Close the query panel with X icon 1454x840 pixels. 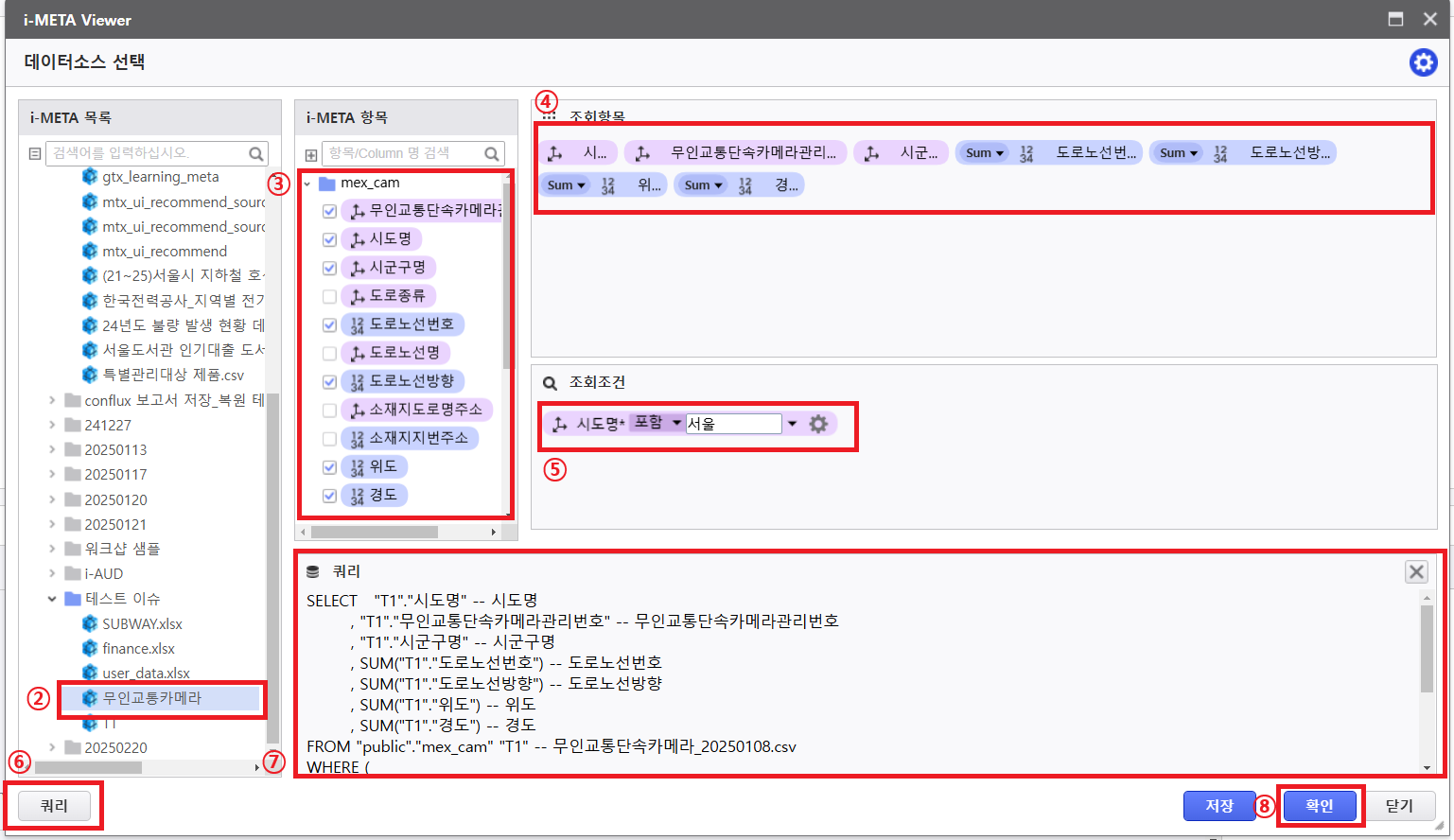pyautogui.click(x=1416, y=571)
